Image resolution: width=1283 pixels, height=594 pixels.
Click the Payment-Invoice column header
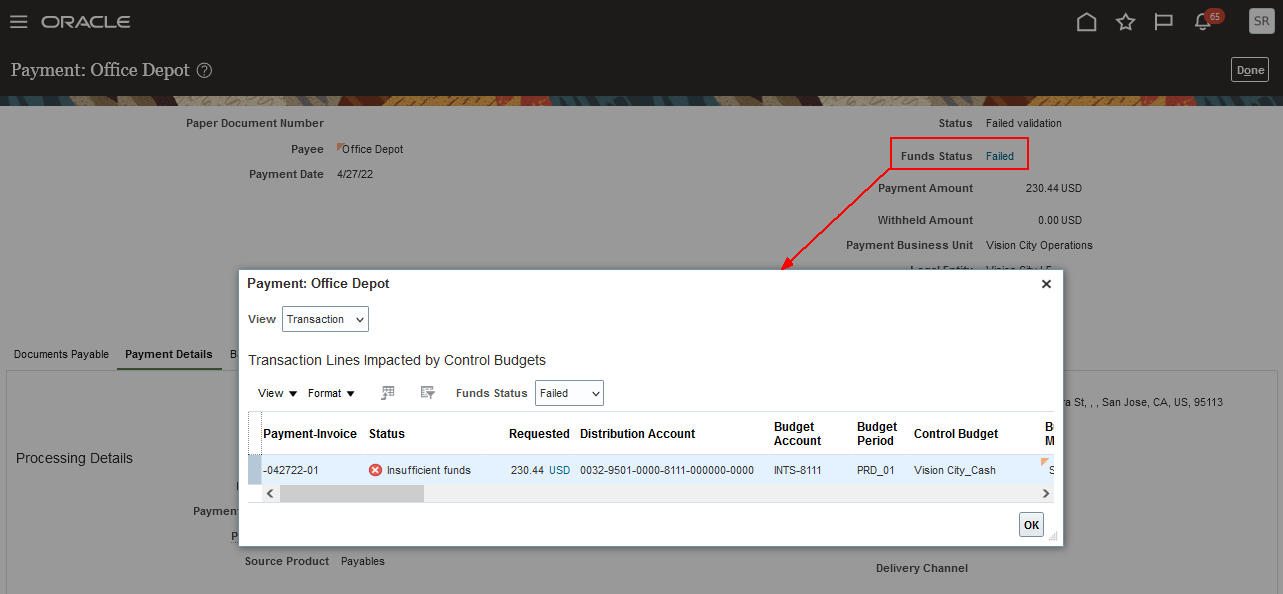[310, 434]
